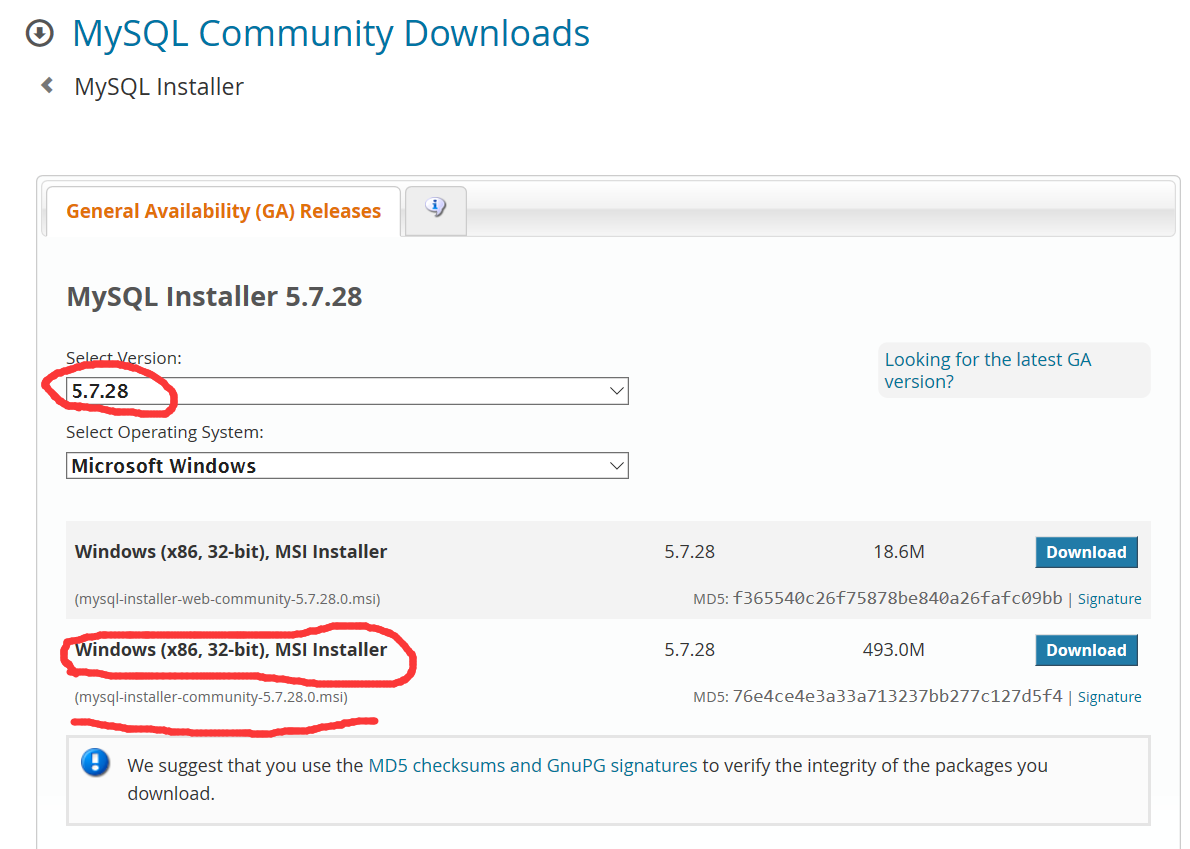
Task: Download the 18.6M web community installer
Action: click(x=1086, y=551)
